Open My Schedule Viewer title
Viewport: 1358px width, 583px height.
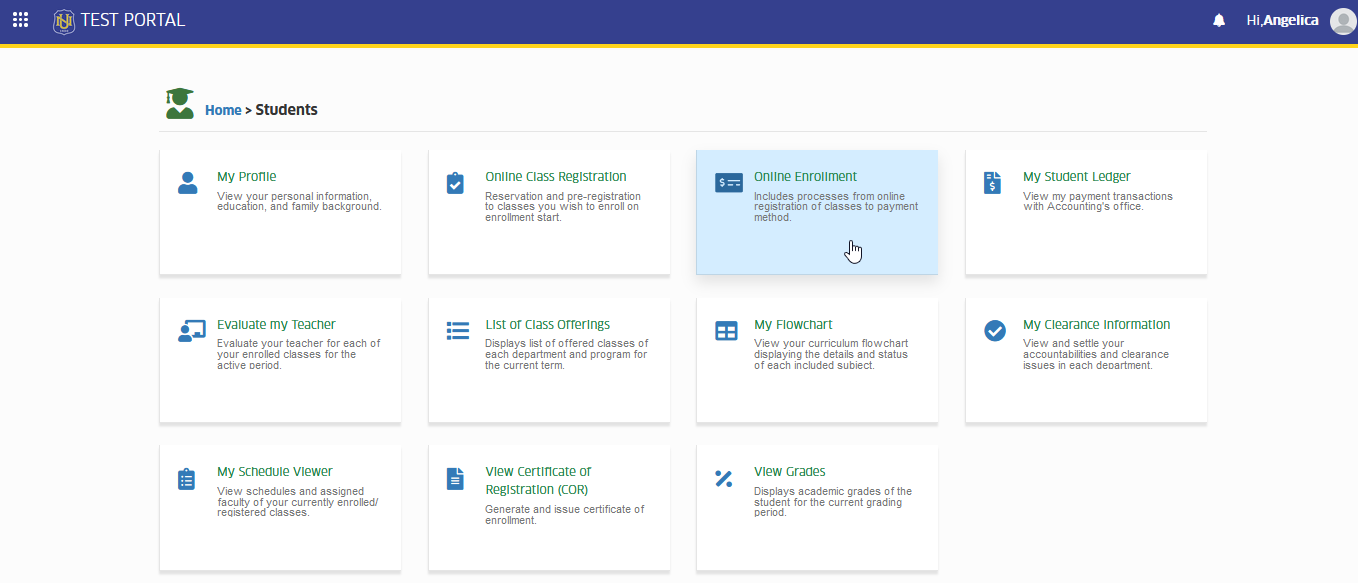coord(275,472)
